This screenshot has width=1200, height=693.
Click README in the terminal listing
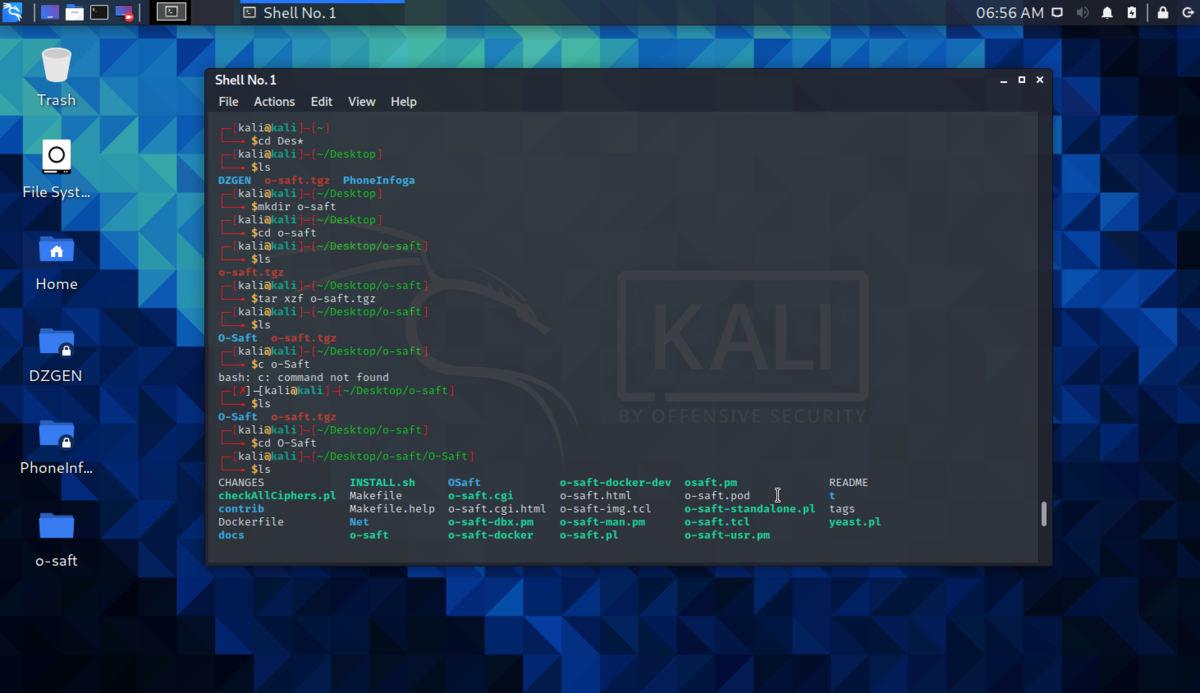[849, 483]
